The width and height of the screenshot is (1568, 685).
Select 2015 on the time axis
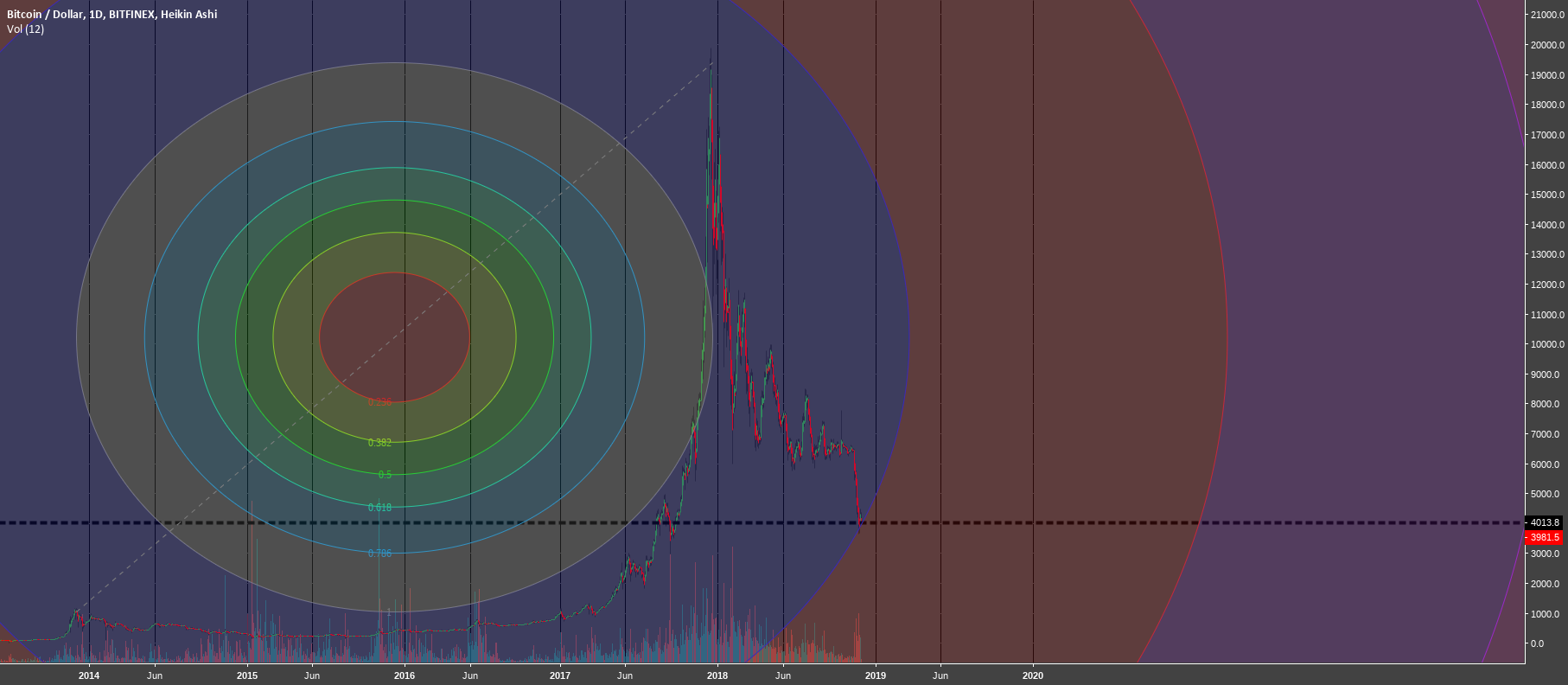point(247,675)
